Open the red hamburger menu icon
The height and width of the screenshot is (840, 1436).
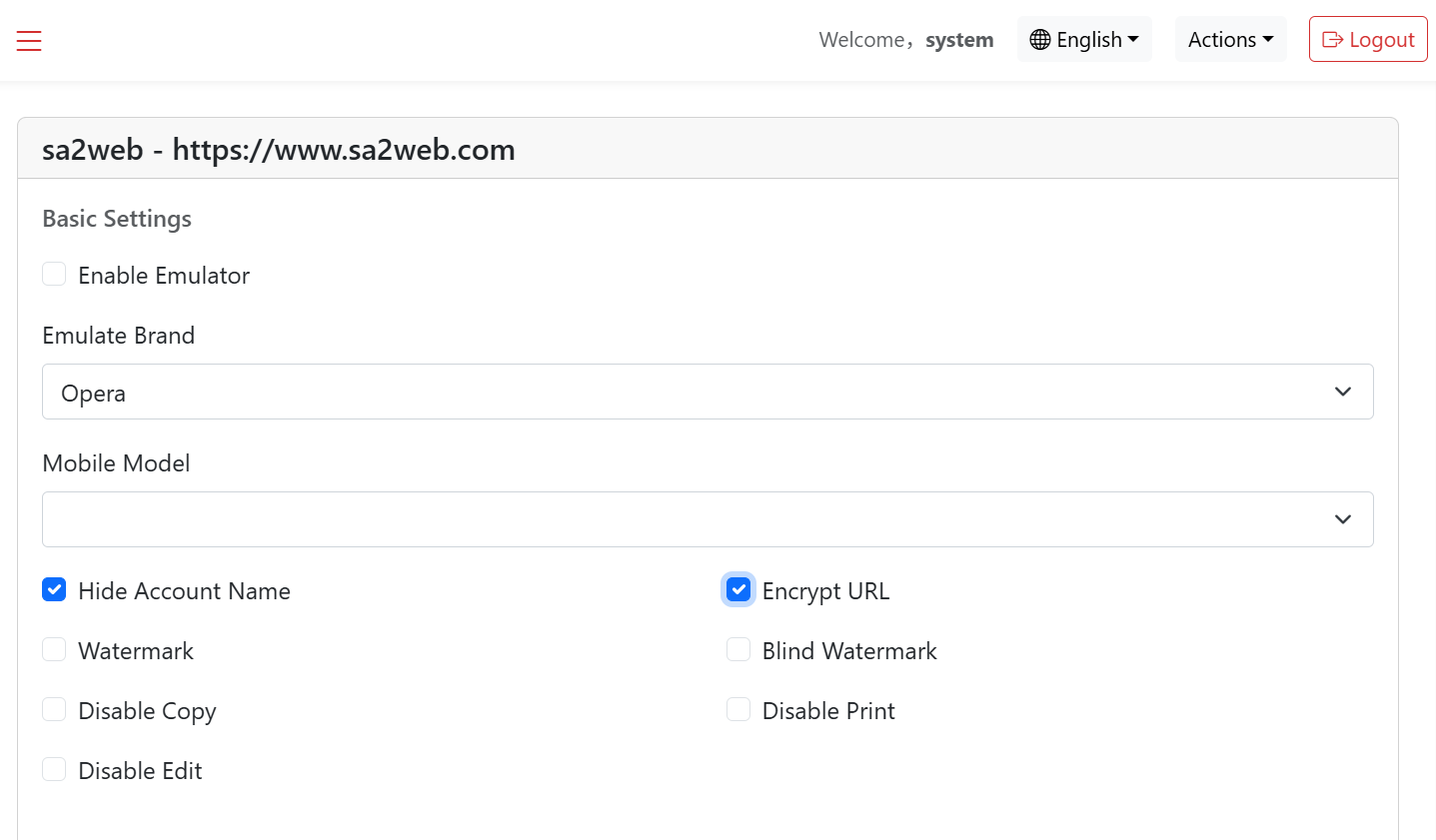coord(29,40)
